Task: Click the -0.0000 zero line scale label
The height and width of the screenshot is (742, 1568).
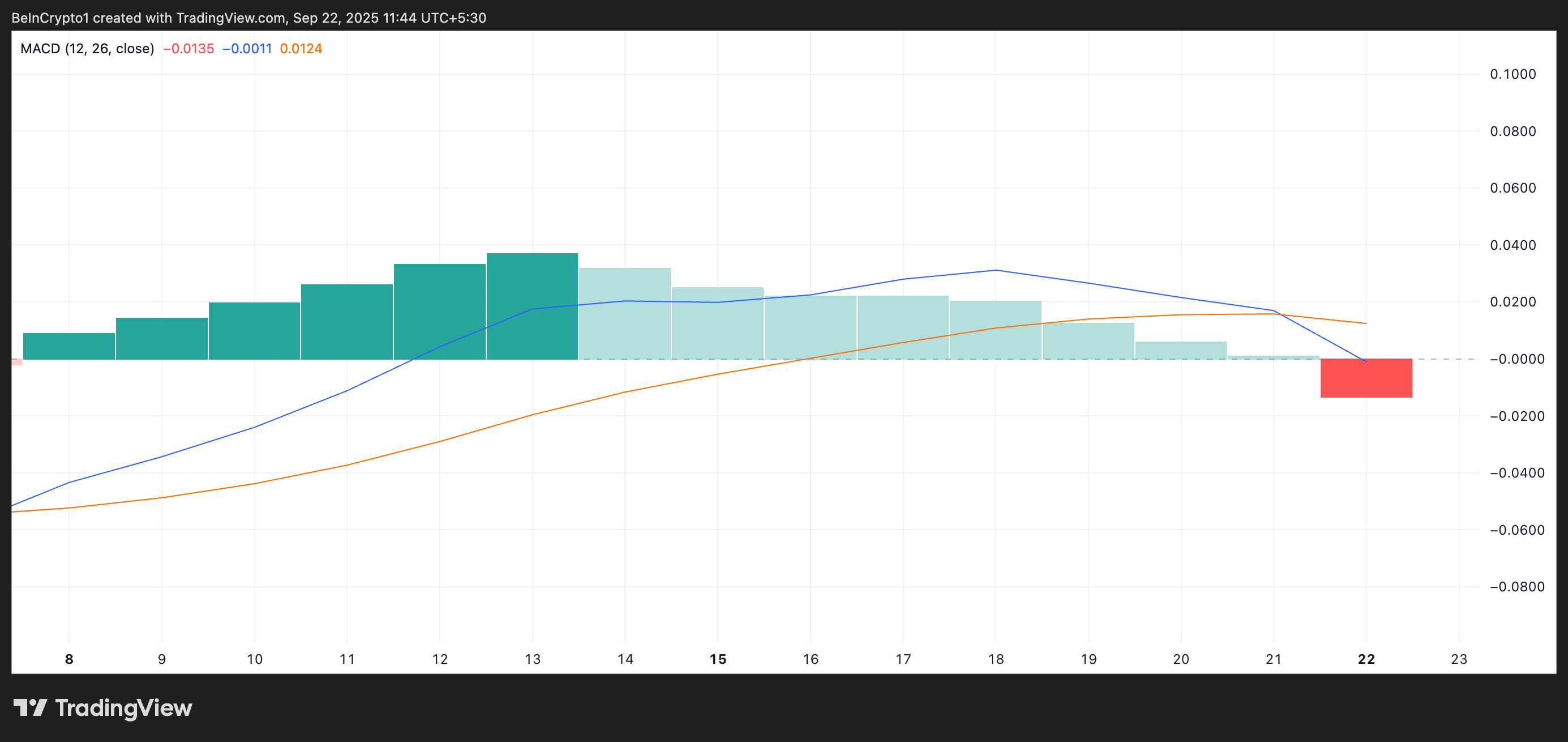Action: click(1516, 360)
